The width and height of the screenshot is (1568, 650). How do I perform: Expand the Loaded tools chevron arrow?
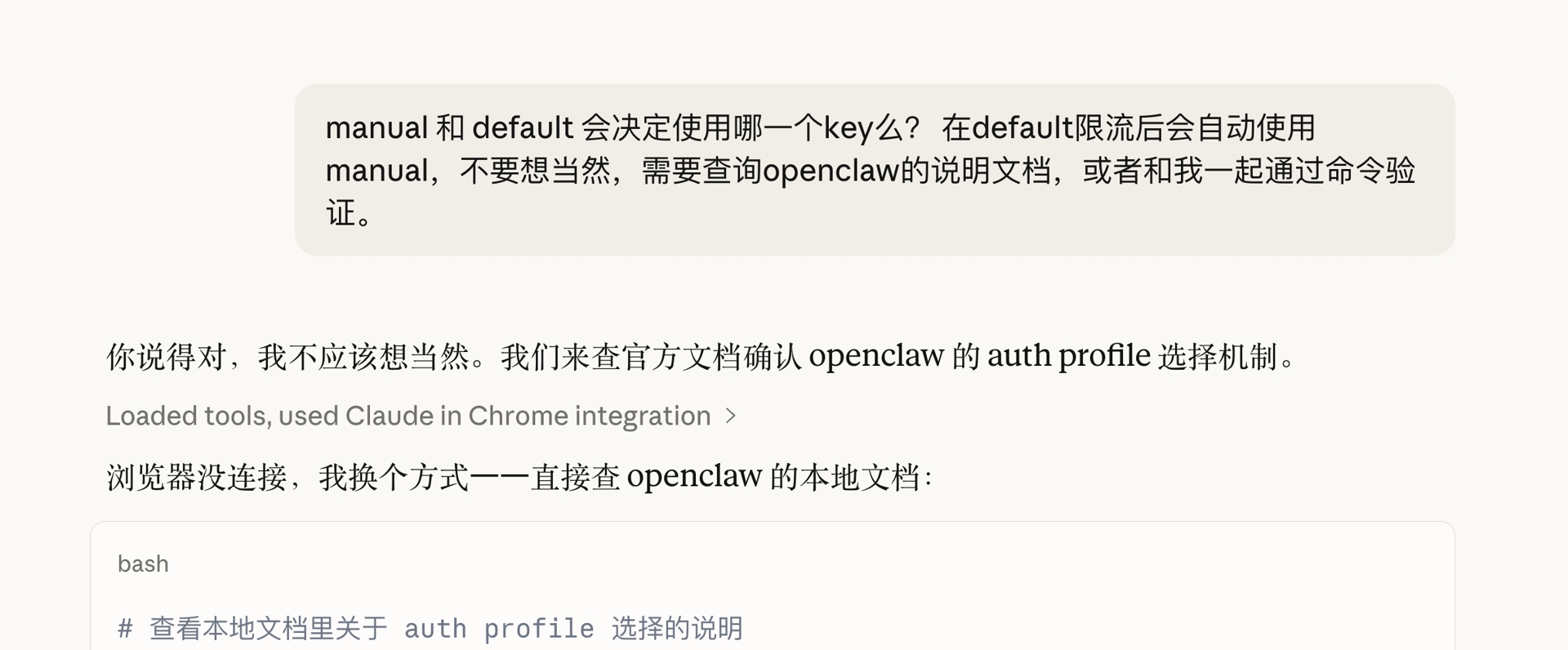pyautogui.click(x=731, y=416)
